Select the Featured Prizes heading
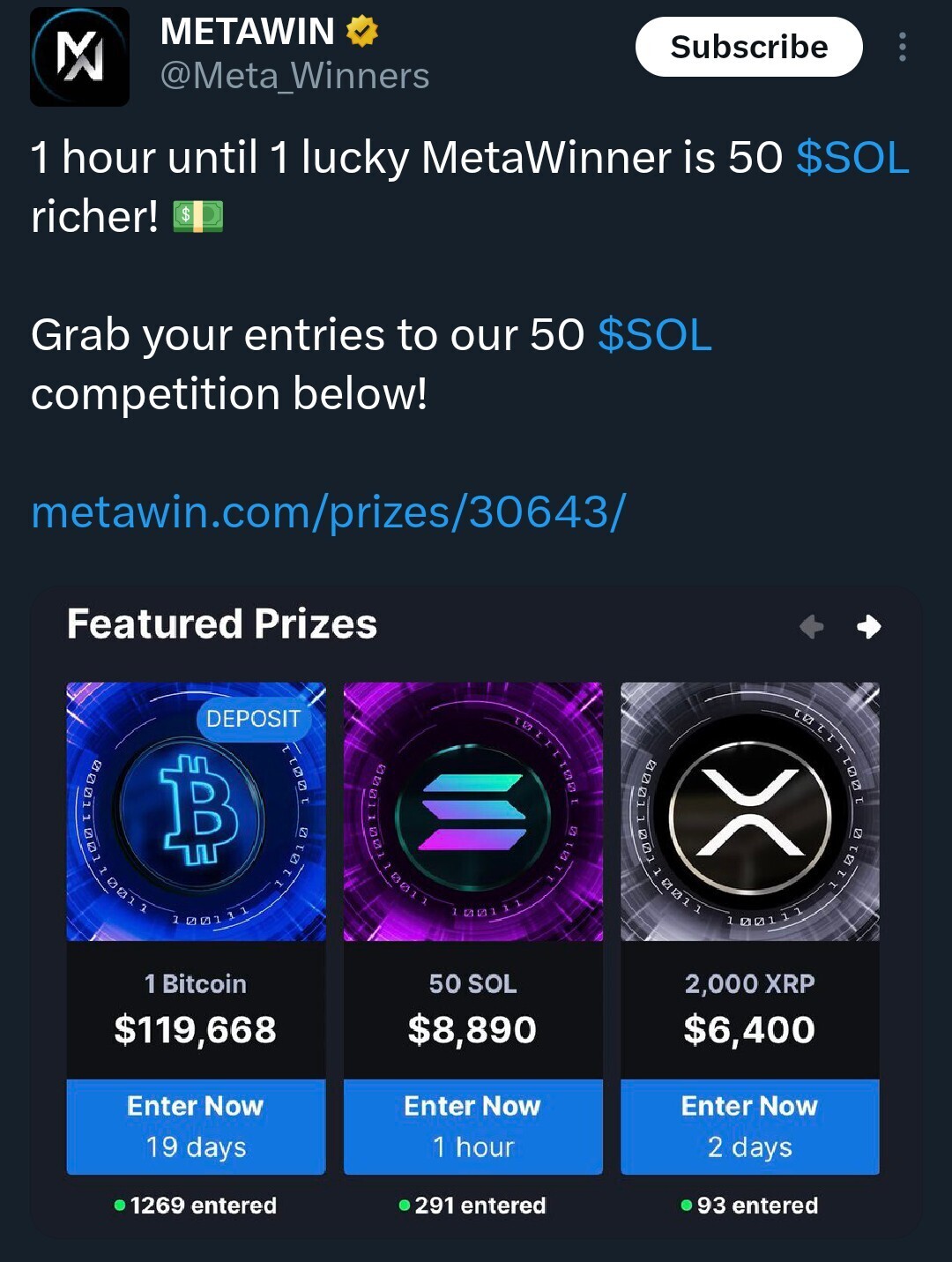 click(222, 624)
